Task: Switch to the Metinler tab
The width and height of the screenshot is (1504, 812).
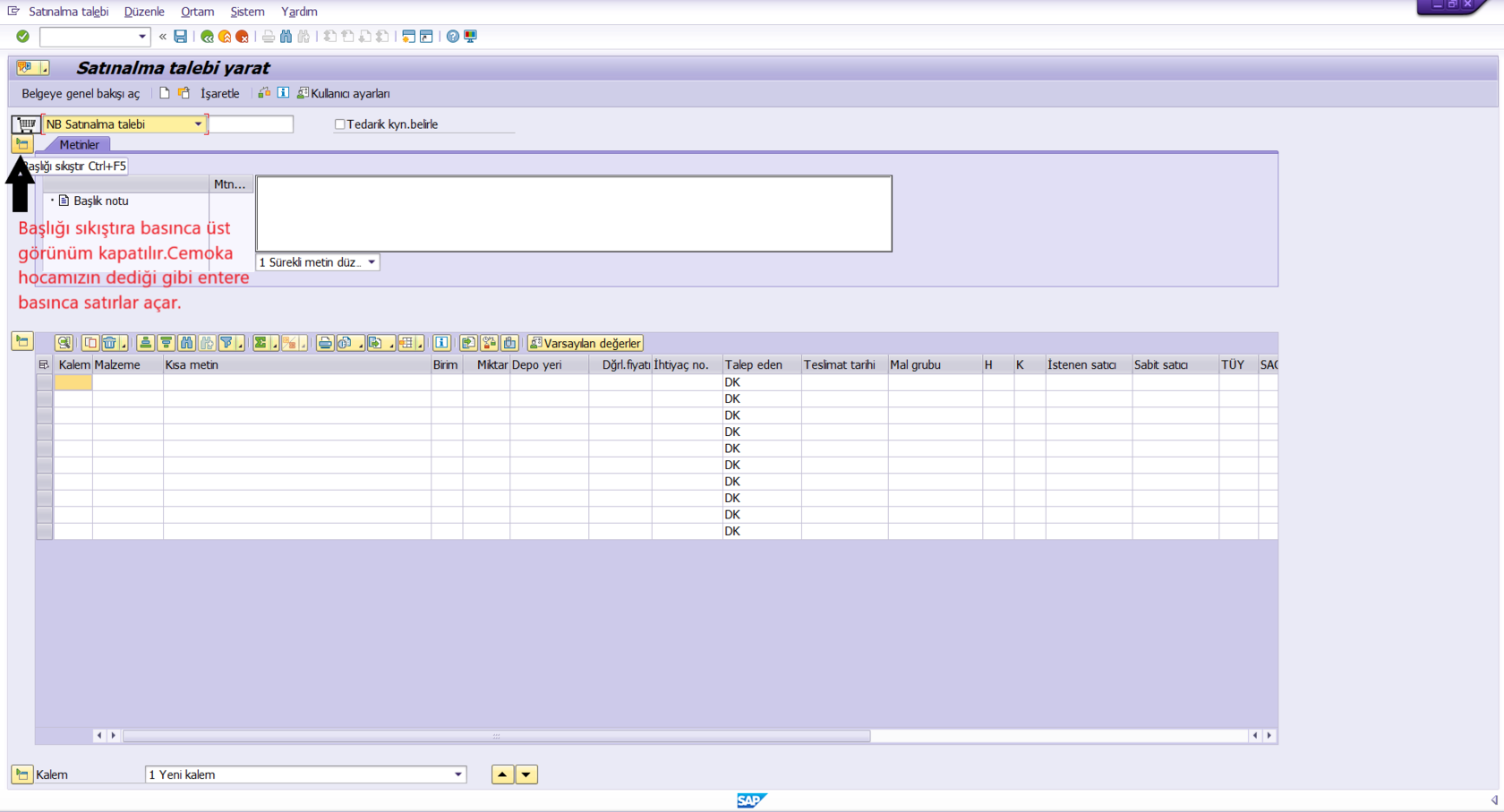Action: tap(79, 144)
